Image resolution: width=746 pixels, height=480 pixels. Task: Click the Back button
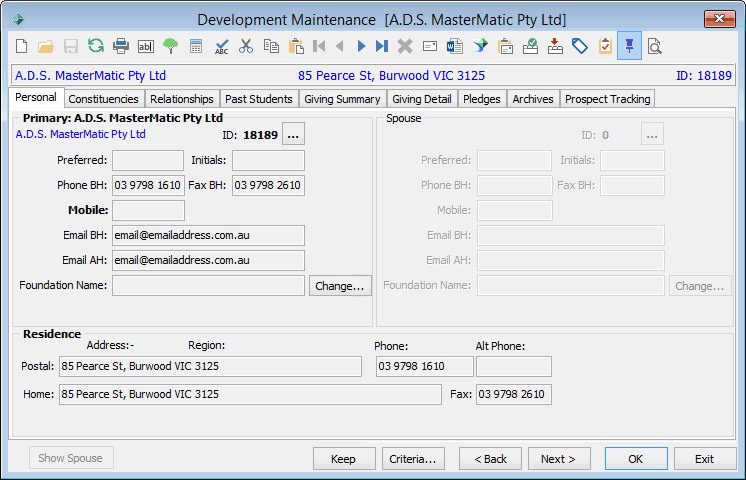click(x=490, y=459)
